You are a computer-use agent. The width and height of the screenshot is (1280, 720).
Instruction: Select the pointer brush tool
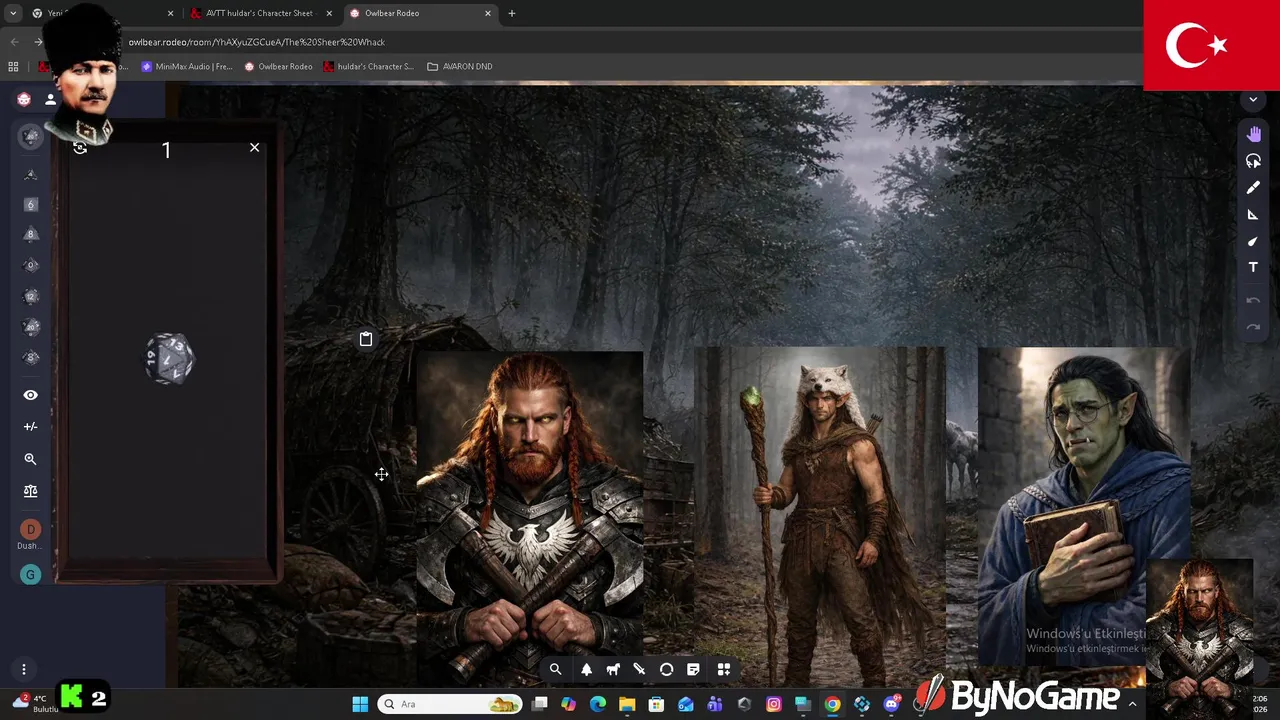(x=1254, y=241)
